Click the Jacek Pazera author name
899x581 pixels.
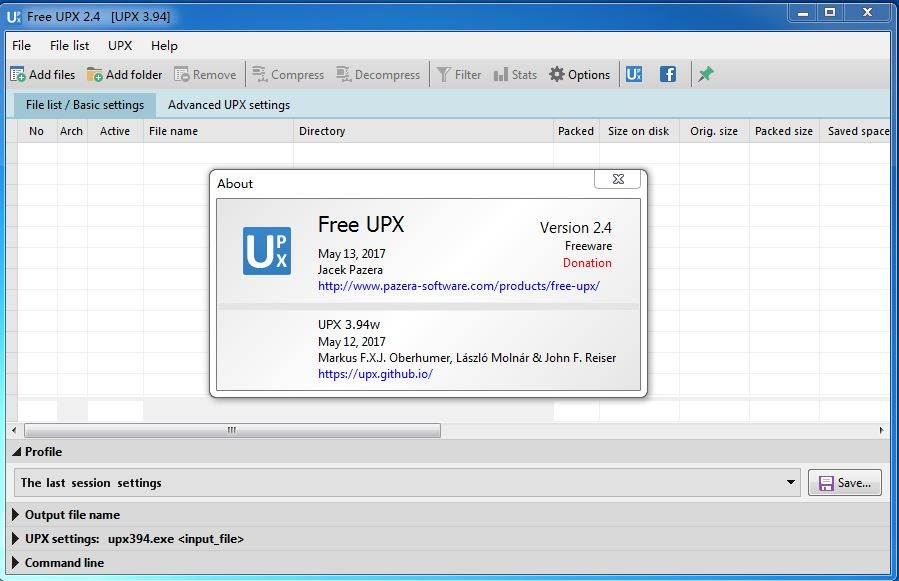click(350, 270)
